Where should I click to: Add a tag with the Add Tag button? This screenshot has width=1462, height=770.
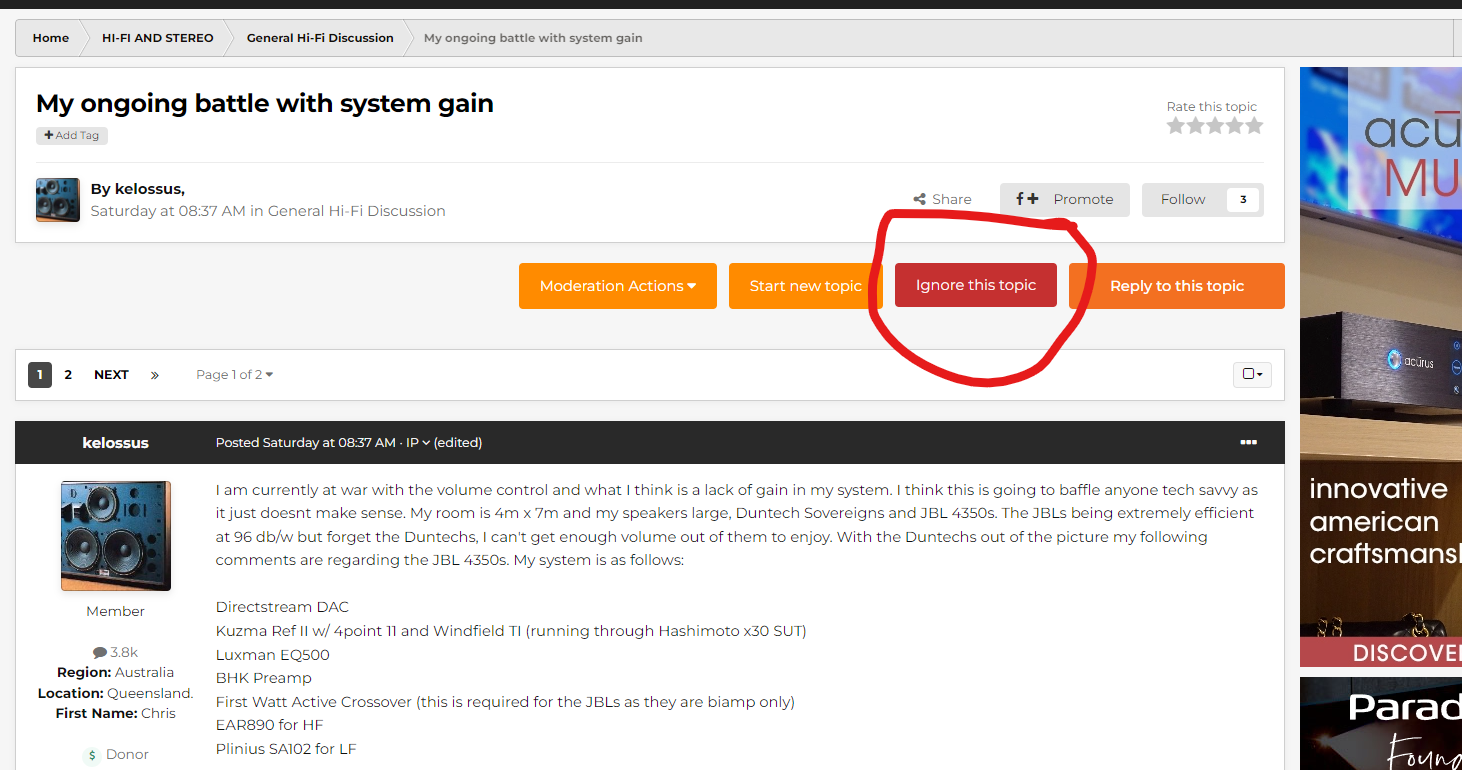[x=72, y=135]
